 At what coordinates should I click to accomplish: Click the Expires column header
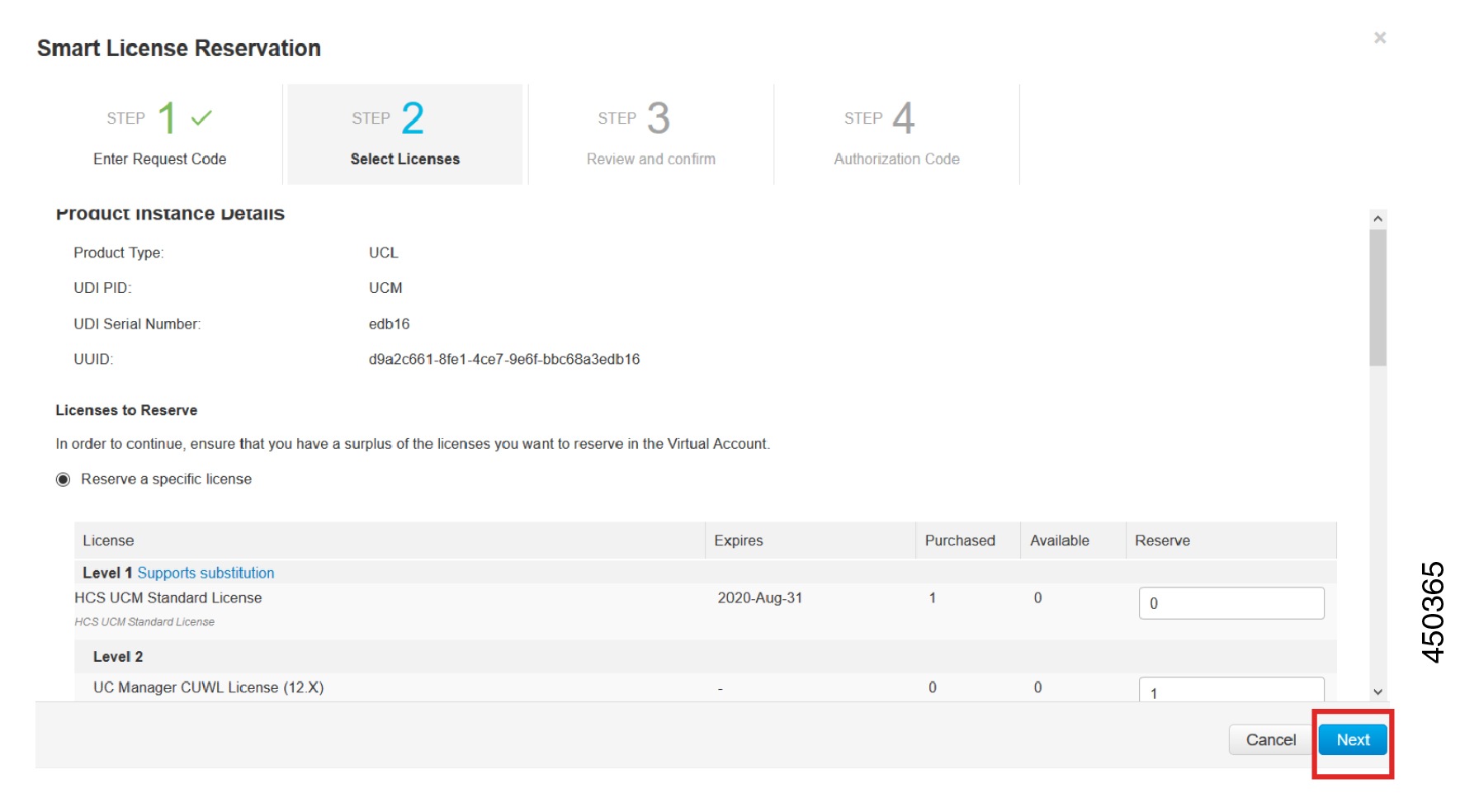tap(738, 540)
